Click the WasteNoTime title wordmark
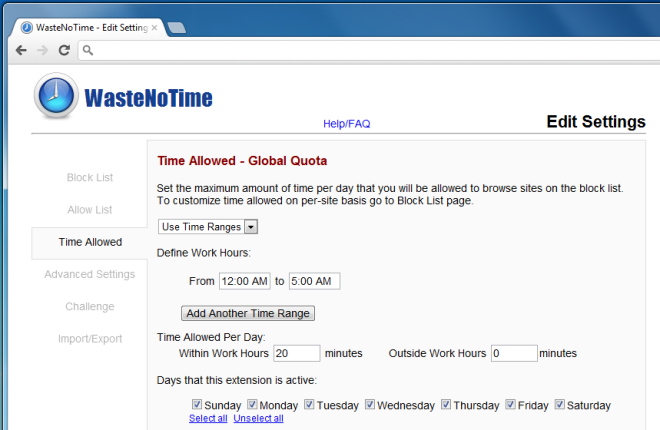 click(x=149, y=98)
